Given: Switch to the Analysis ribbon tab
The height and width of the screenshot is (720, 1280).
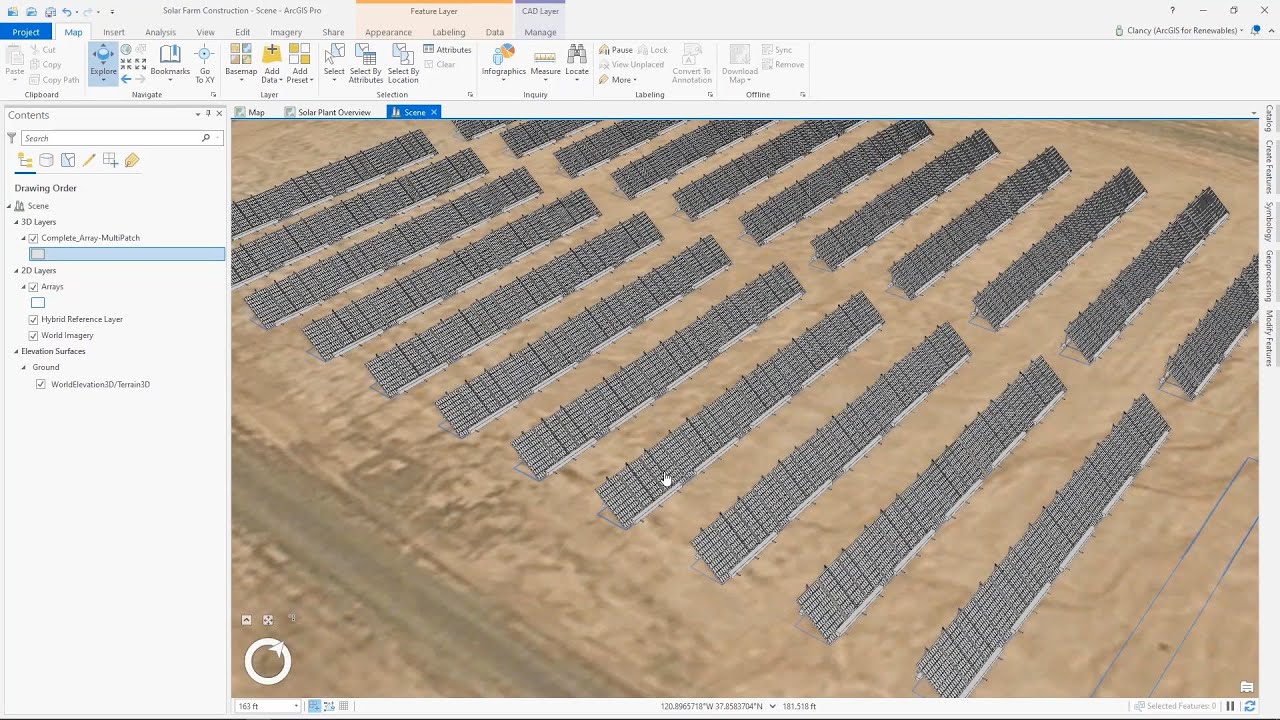Looking at the screenshot, I should click(160, 32).
